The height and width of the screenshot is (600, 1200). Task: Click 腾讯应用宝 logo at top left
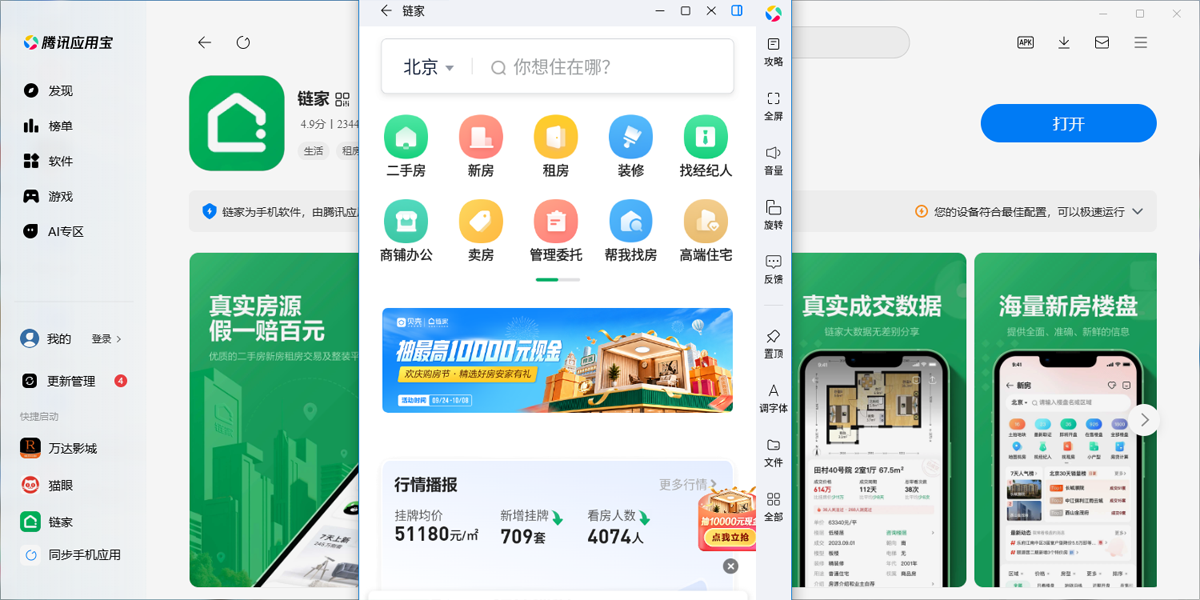68,43
